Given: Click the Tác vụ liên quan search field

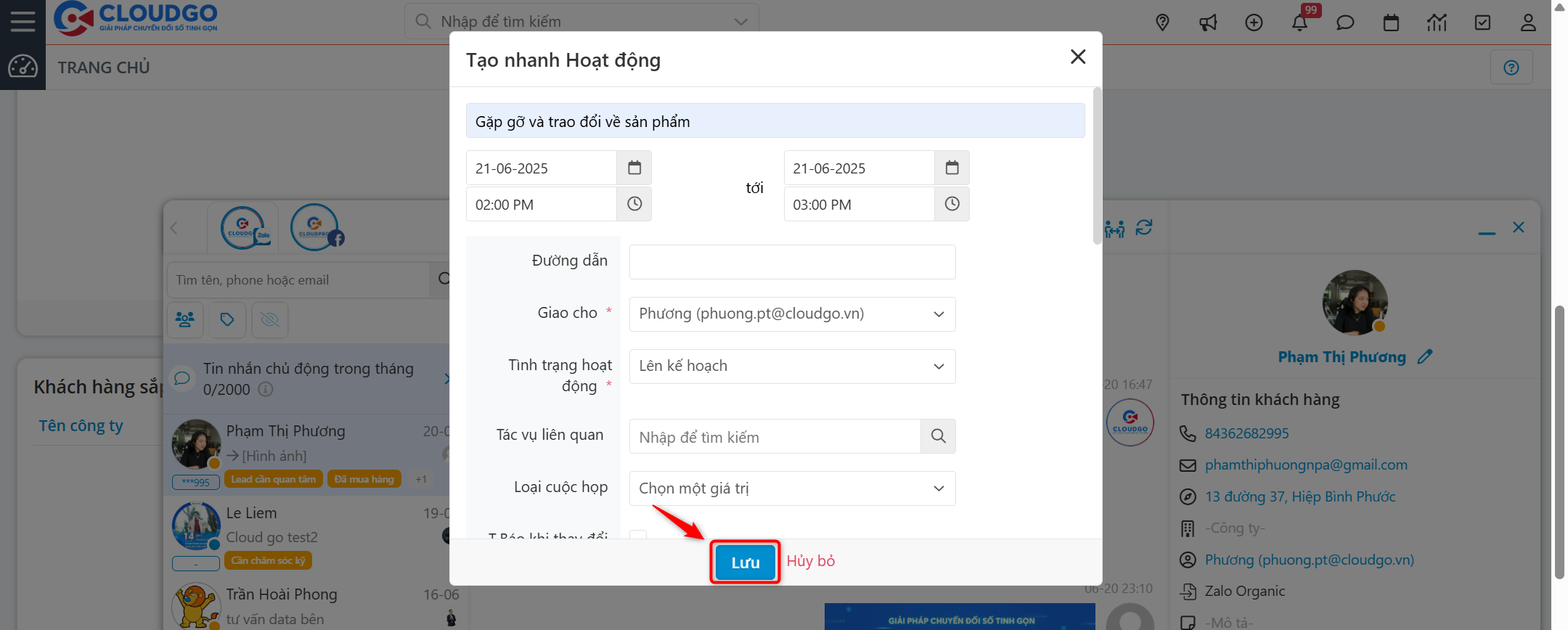Looking at the screenshot, I should pyautogui.click(x=775, y=436).
